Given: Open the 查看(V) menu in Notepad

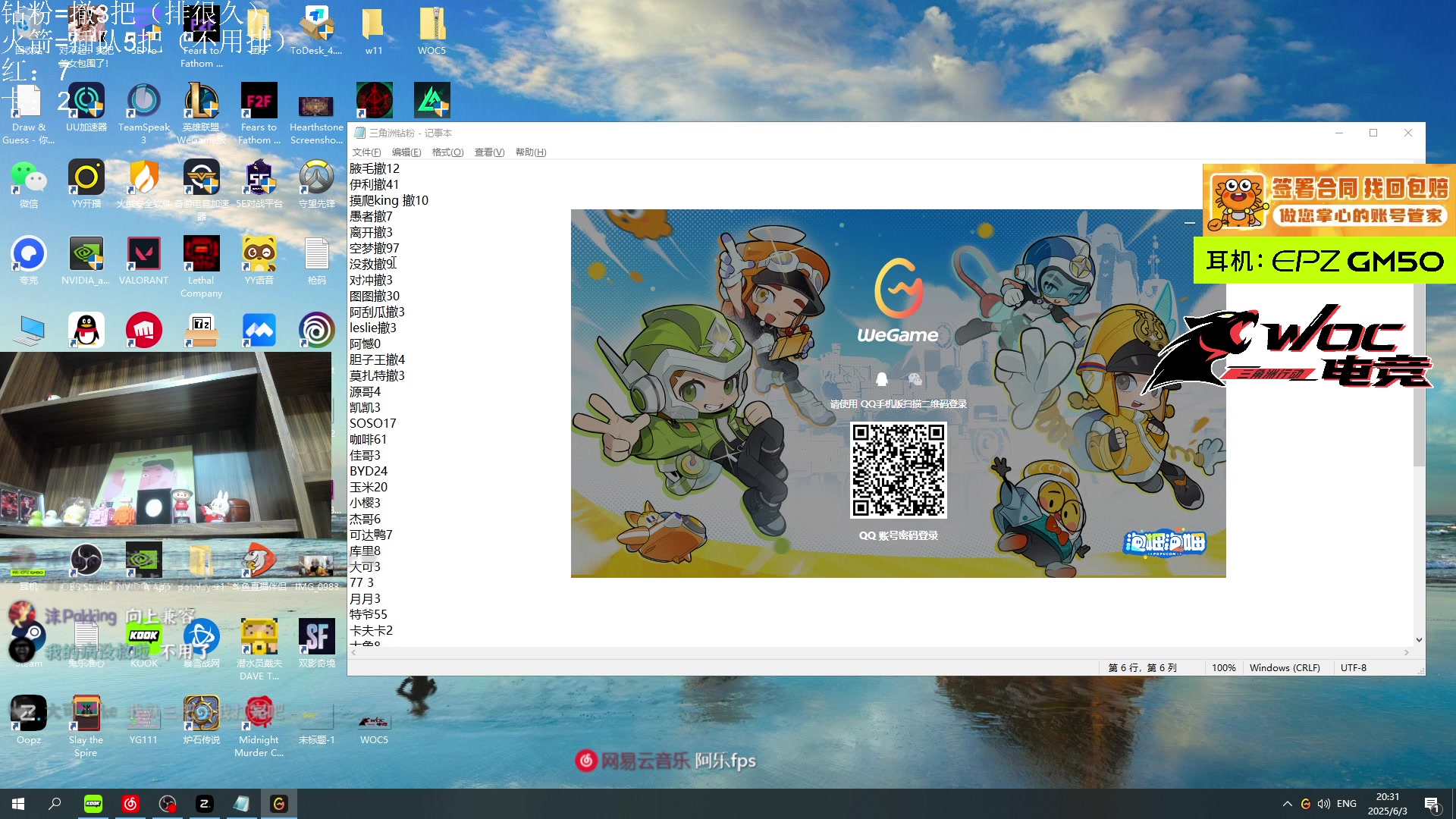Looking at the screenshot, I should [x=489, y=152].
